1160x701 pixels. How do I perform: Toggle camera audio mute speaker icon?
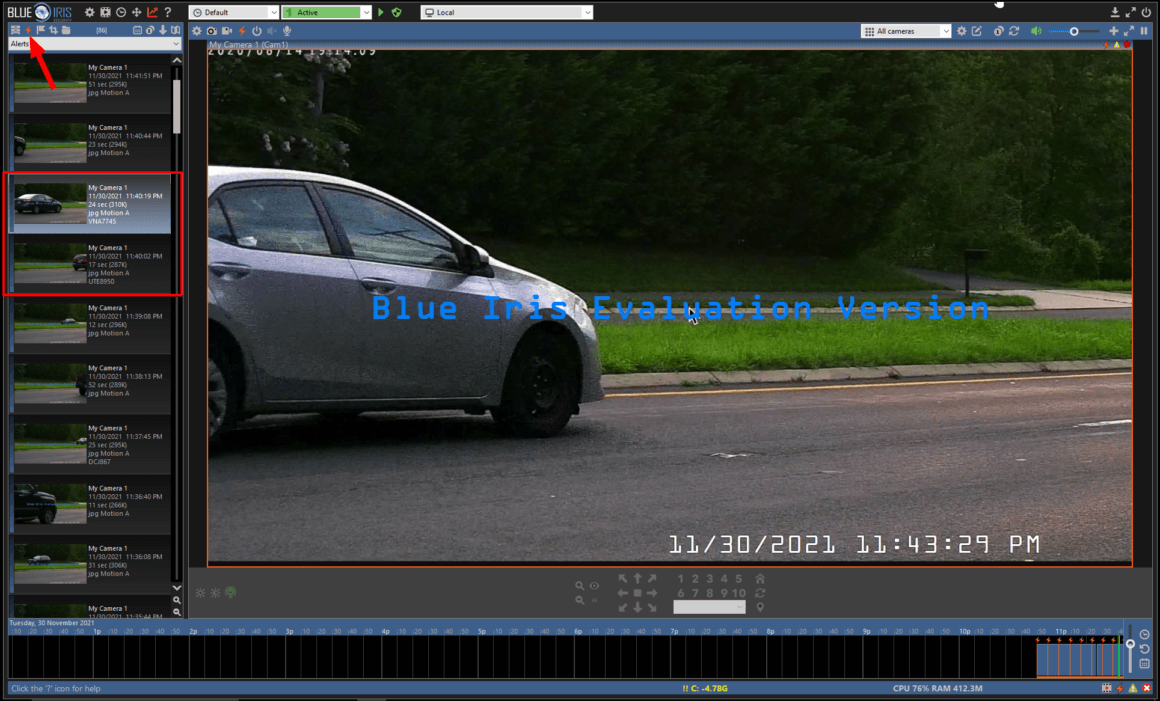click(272, 31)
